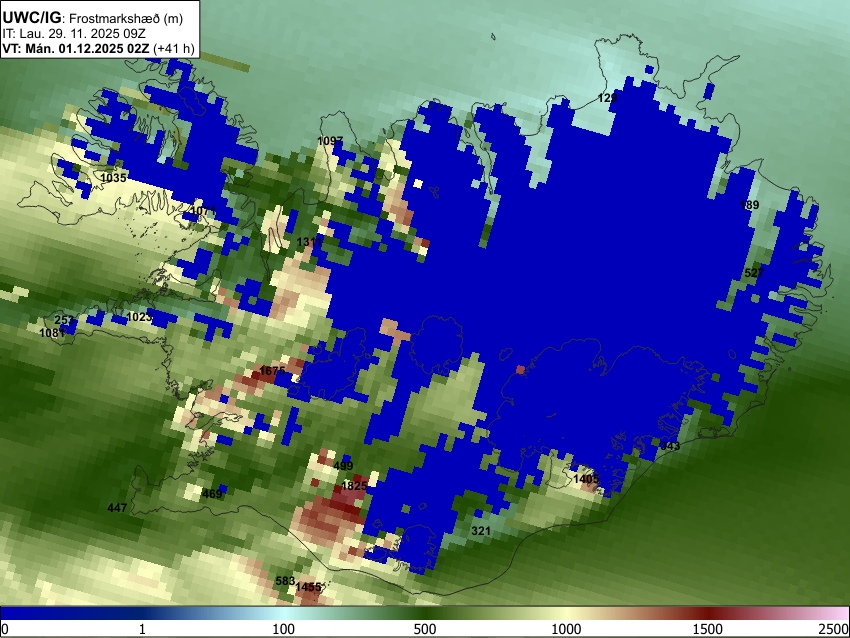Click the map value 1071
The width and height of the screenshot is (850, 638).
(203, 210)
